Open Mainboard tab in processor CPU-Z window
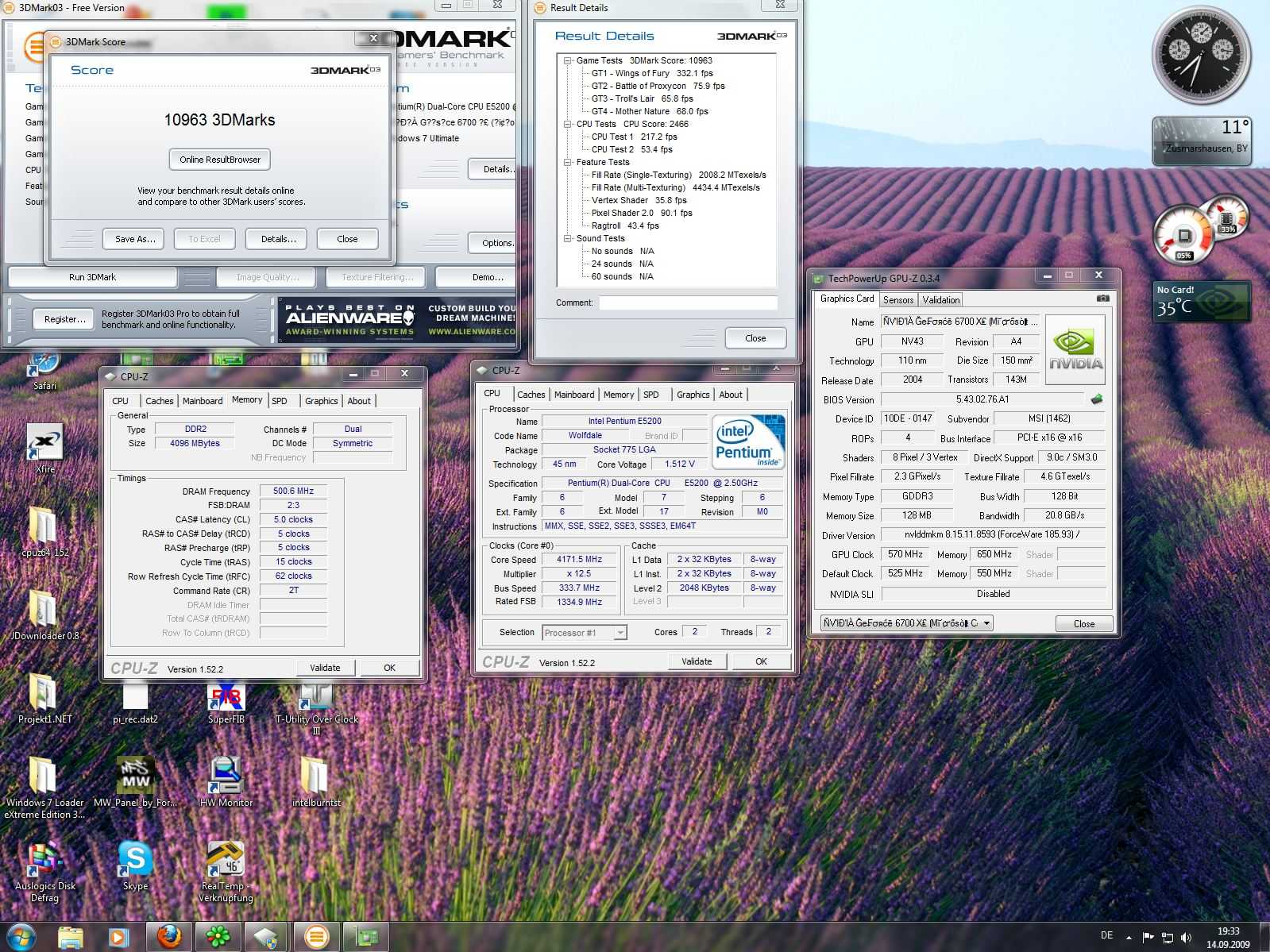Viewport: 1270px width, 952px height. (574, 395)
